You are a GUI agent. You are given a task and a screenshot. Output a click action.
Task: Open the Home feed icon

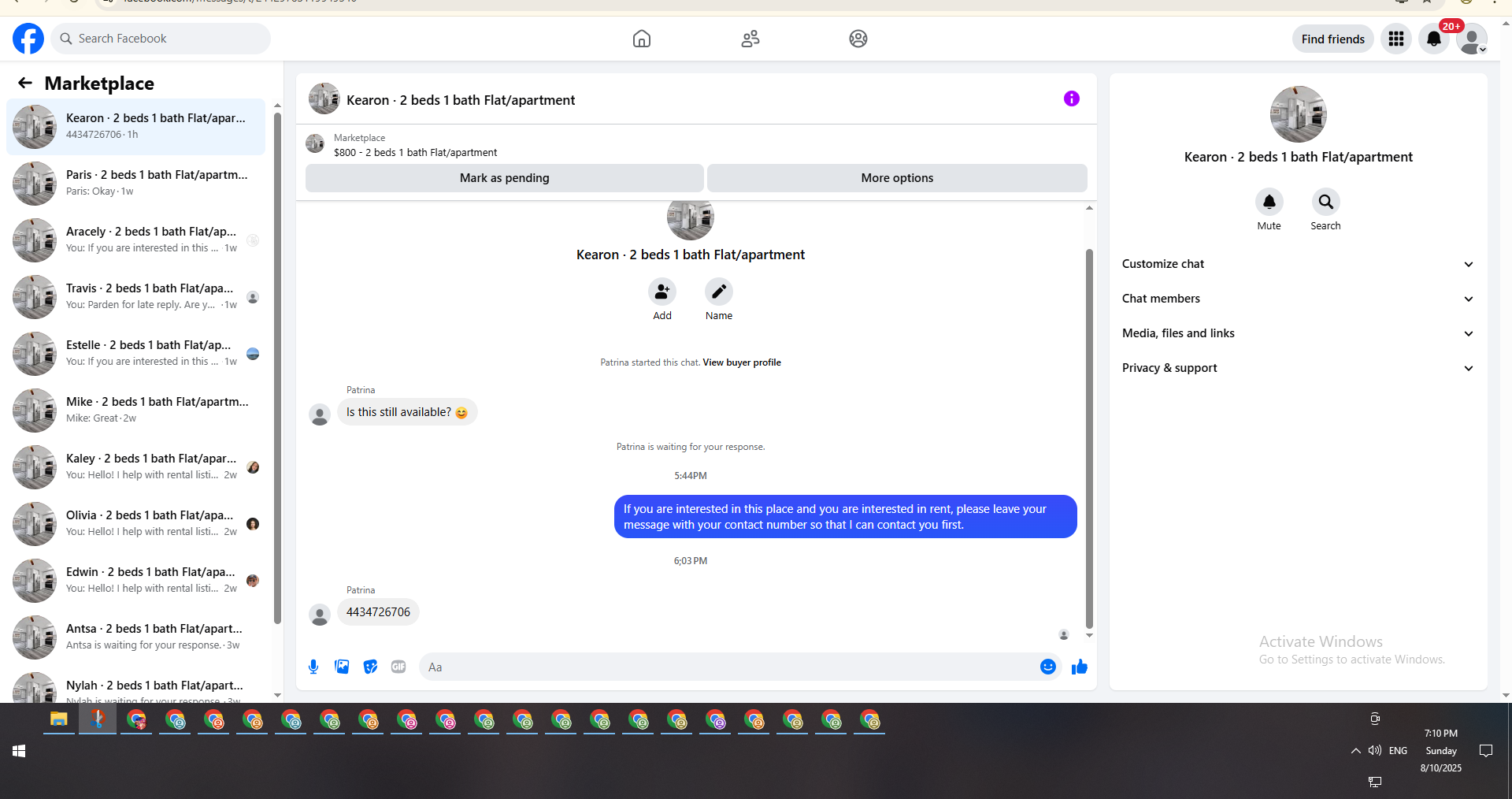pos(642,39)
